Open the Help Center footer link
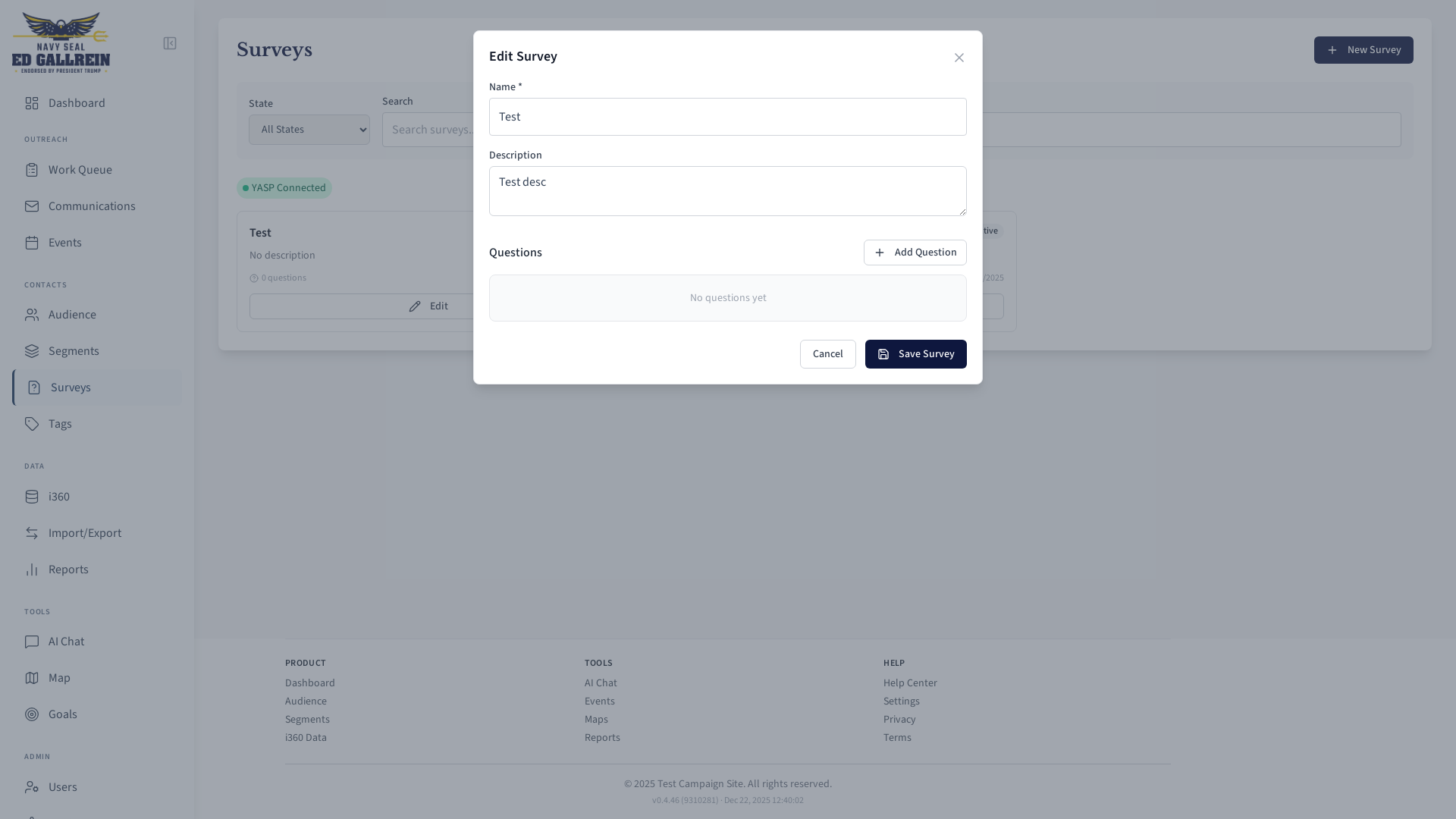 point(910,683)
